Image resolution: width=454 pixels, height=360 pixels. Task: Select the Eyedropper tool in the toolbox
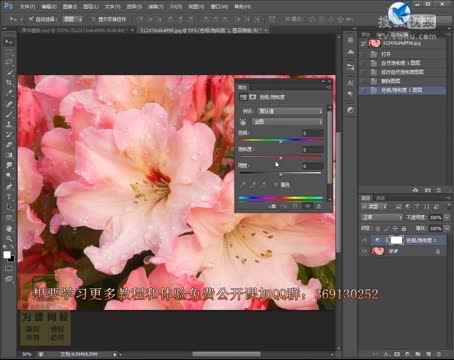[9, 93]
